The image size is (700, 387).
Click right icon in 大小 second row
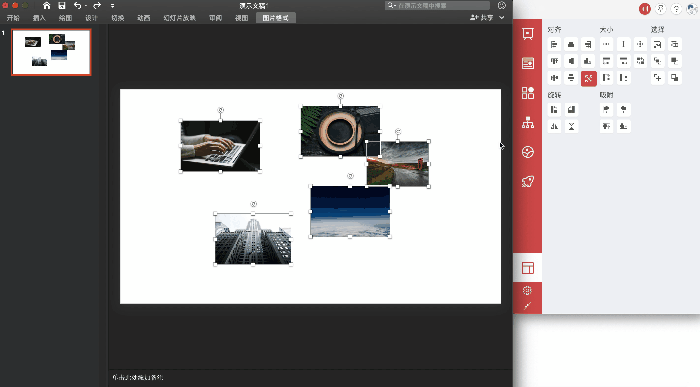(x=640, y=61)
